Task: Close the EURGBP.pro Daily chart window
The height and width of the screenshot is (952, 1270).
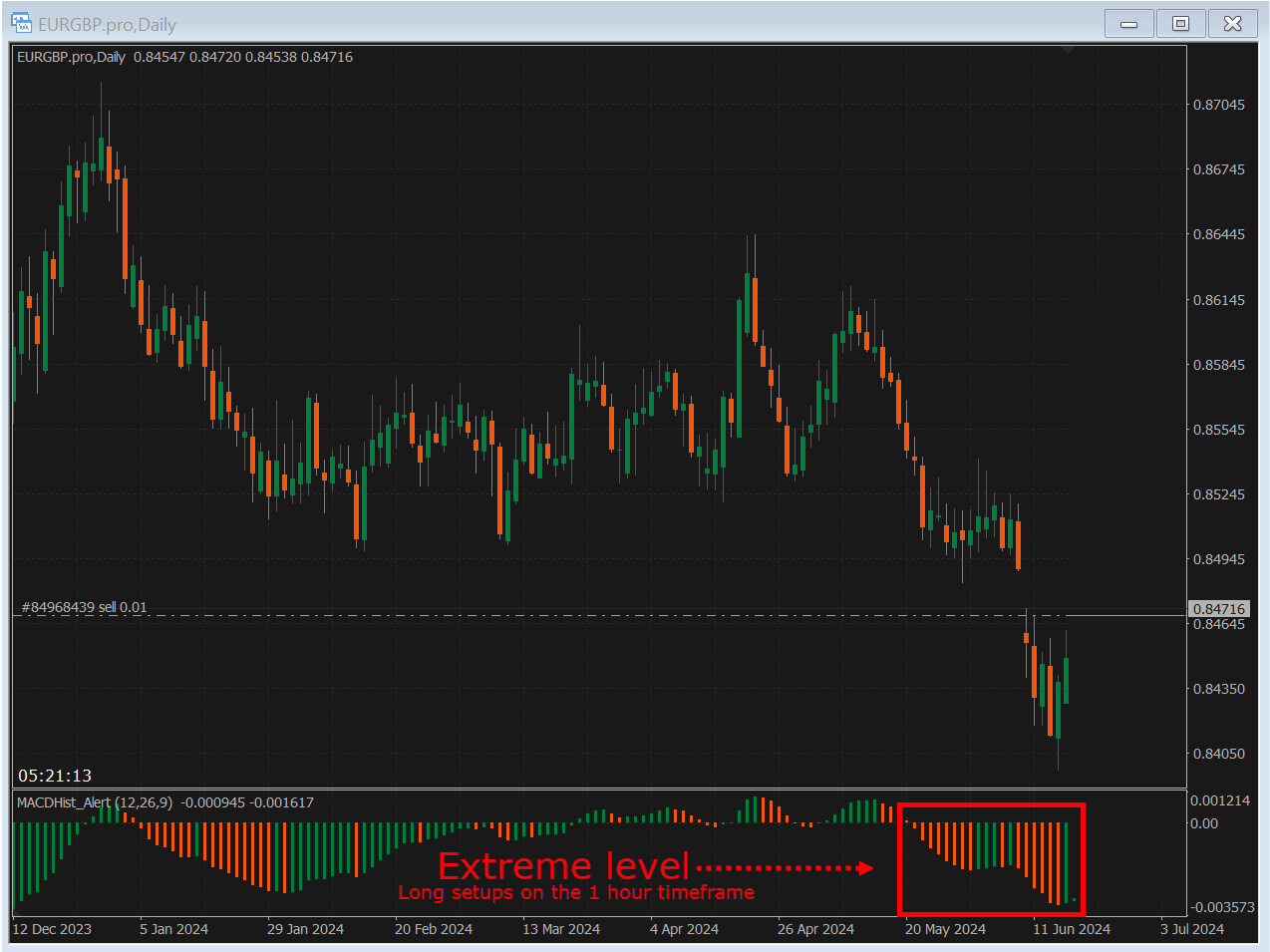Action: click(1233, 24)
